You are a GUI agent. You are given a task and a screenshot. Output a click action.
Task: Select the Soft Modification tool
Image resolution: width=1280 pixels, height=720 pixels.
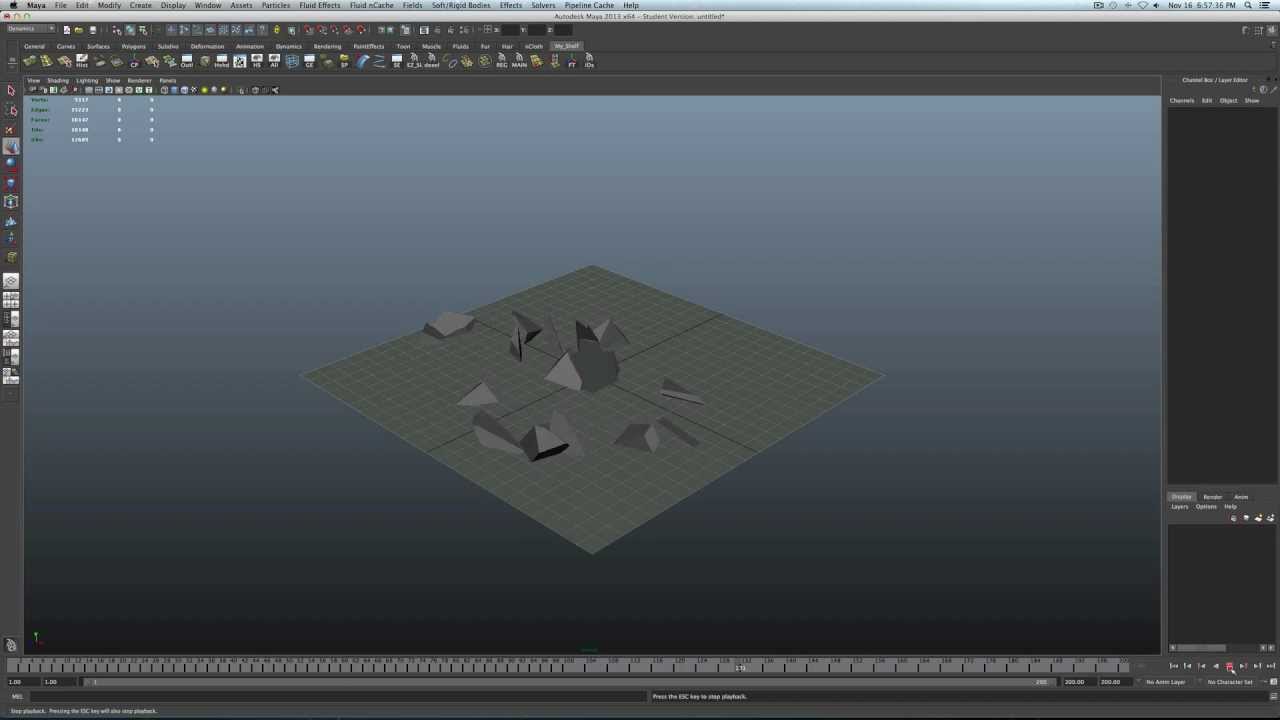click(11, 221)
